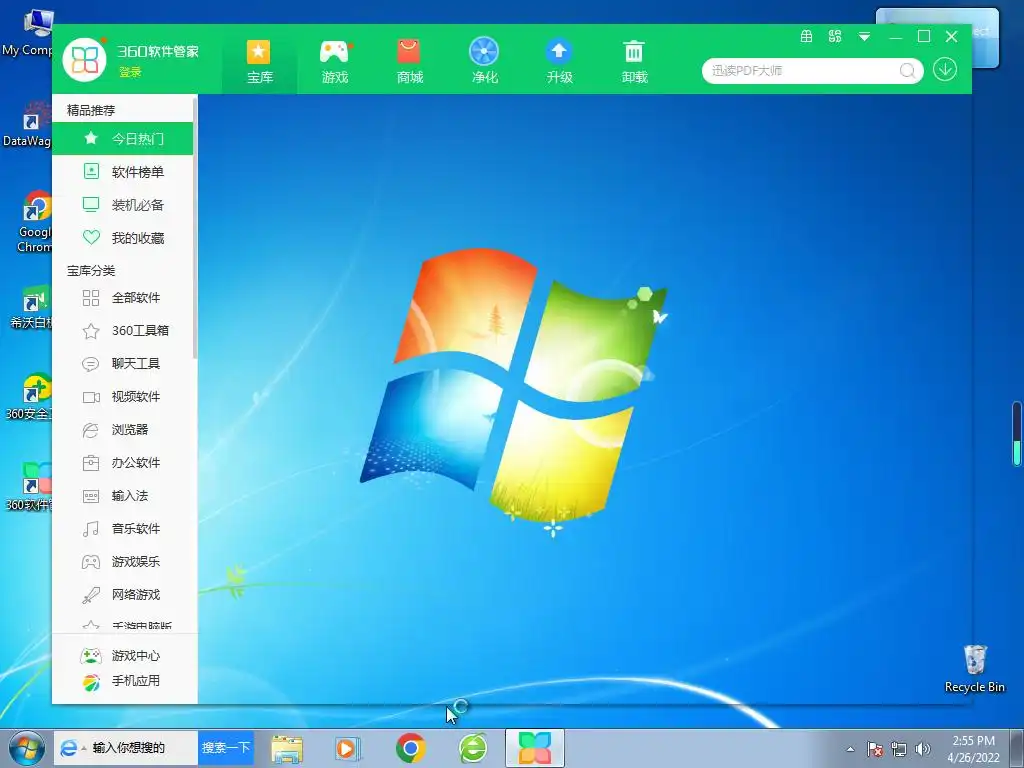This screenshot has height=768, width=1024.
Task: Select the Recycle Bin desktop icon
Action: tap(974, 668)
